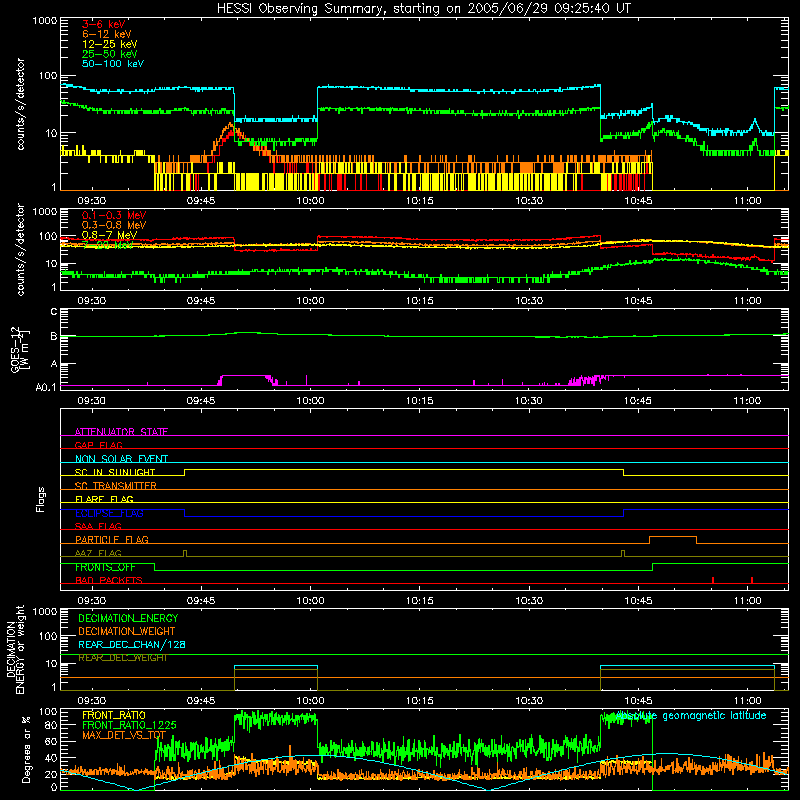The height and width of the screenshot is (800, 800).
Task: Click the HESSI Observing Summary title
Action: click(423, 9)
